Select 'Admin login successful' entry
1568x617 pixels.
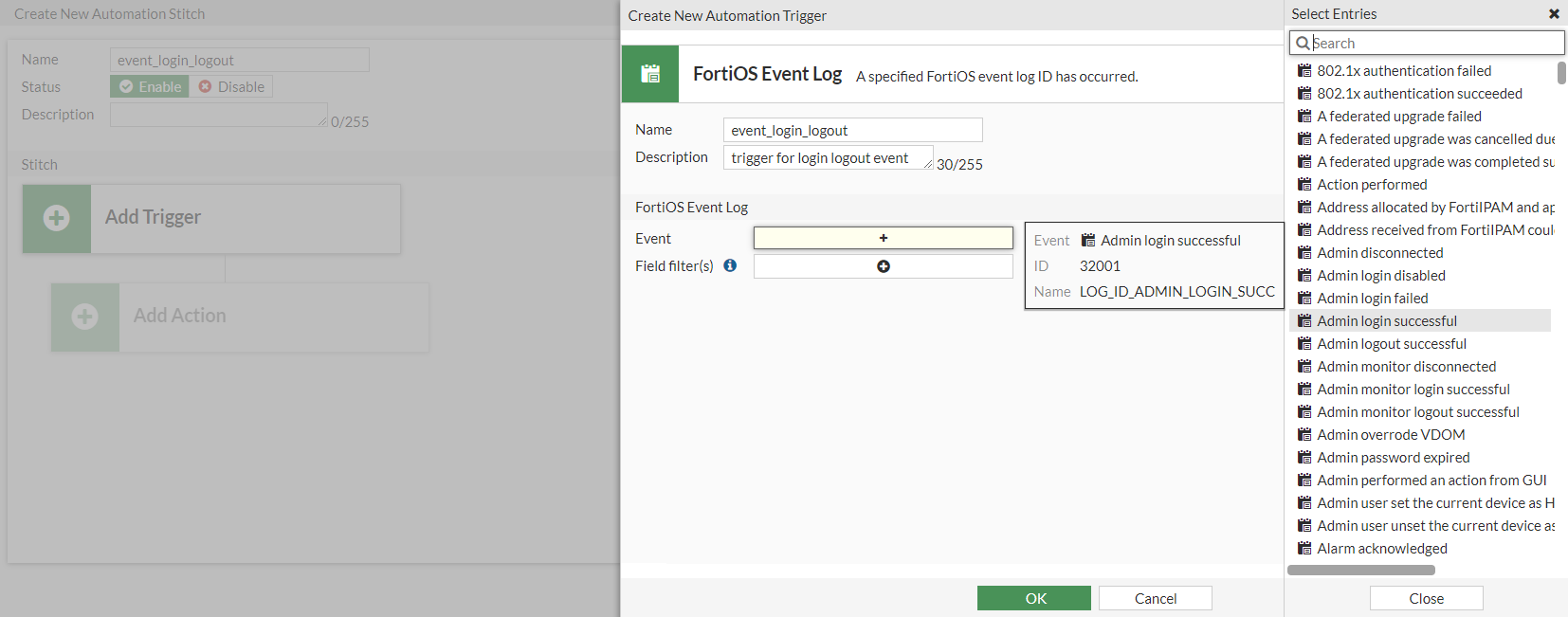[x=1420, y=320]
